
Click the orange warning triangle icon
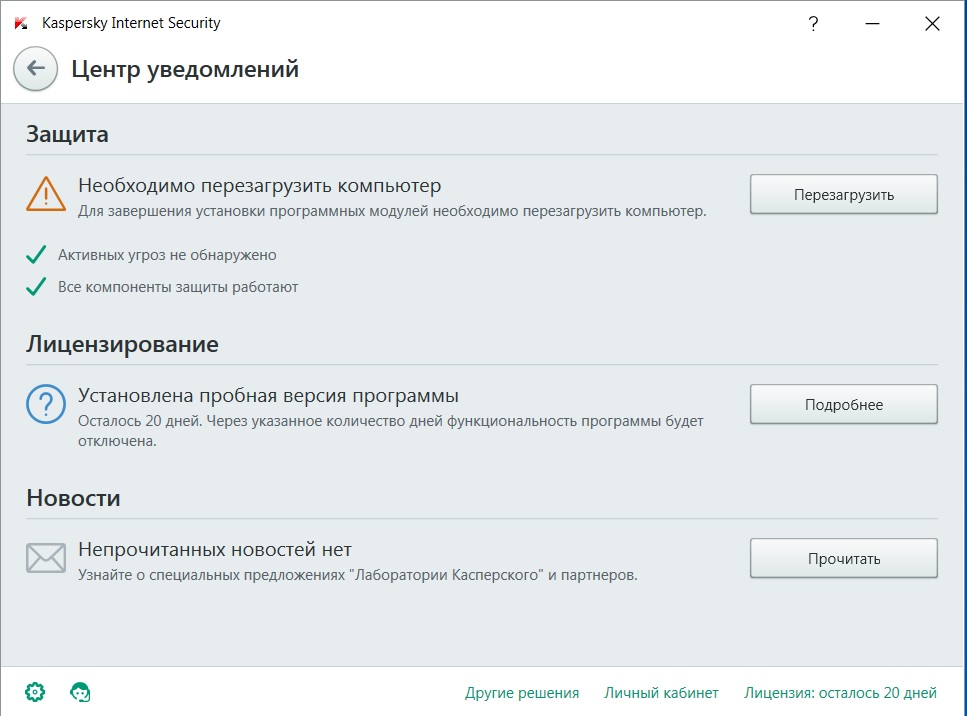click(46, 194)
